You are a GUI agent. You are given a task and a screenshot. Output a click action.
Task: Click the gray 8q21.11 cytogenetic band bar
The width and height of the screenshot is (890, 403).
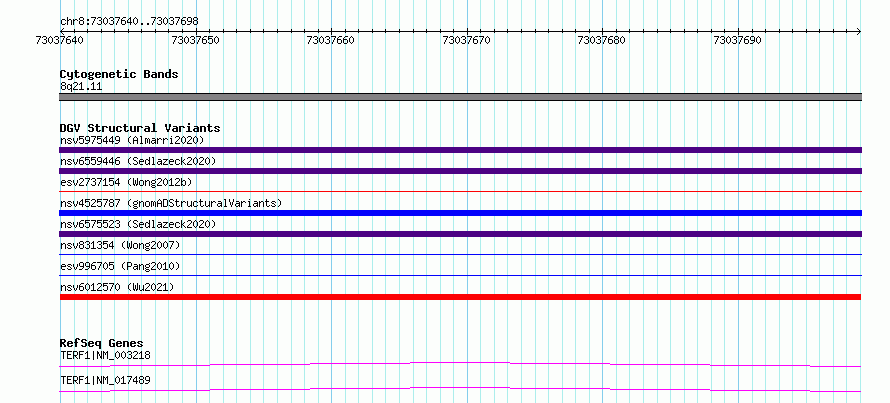[x=460, y=97]
